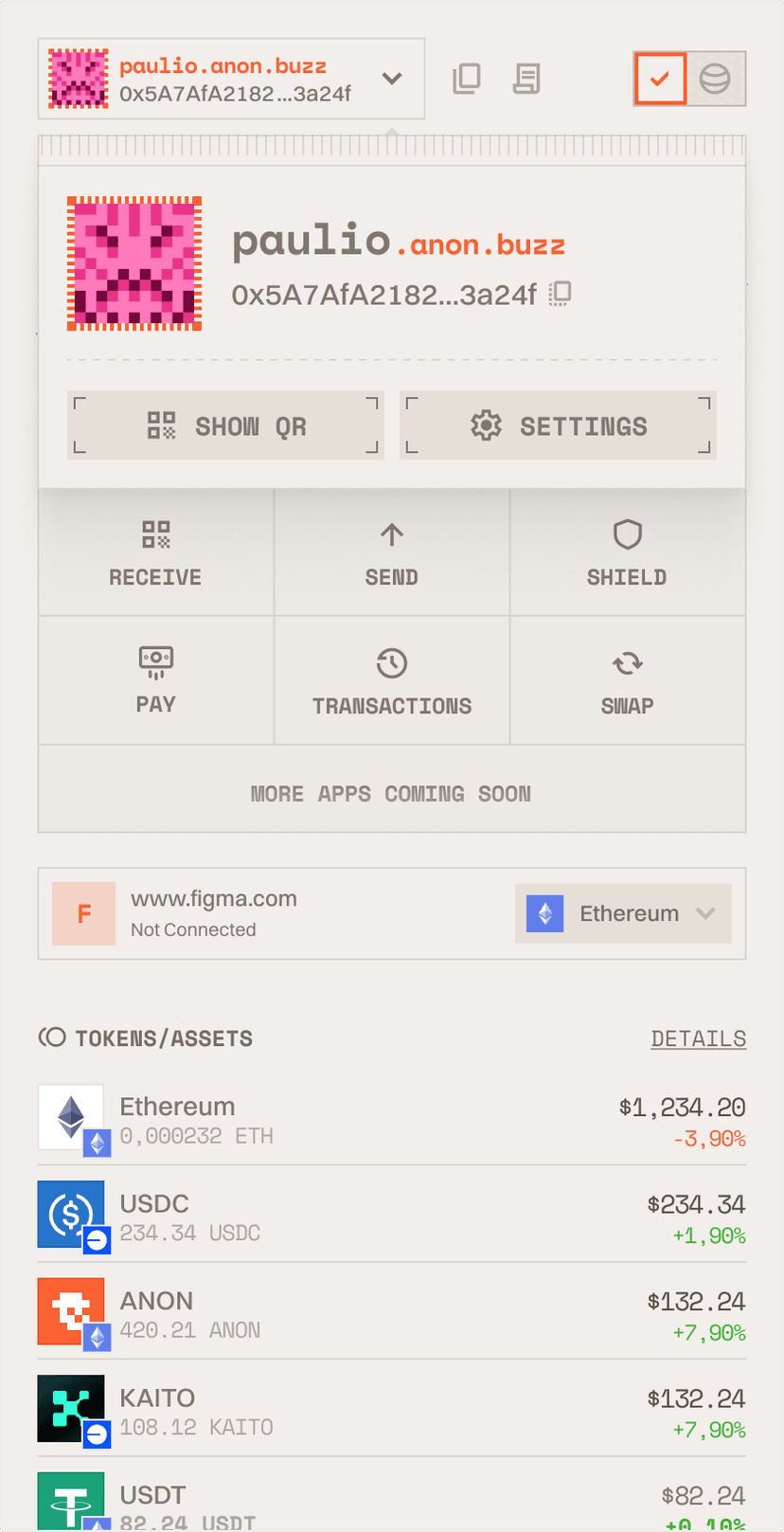Click the Show QR button
Image resolution: width=784 pixels, height=1532 pixels.
[225, 426]
